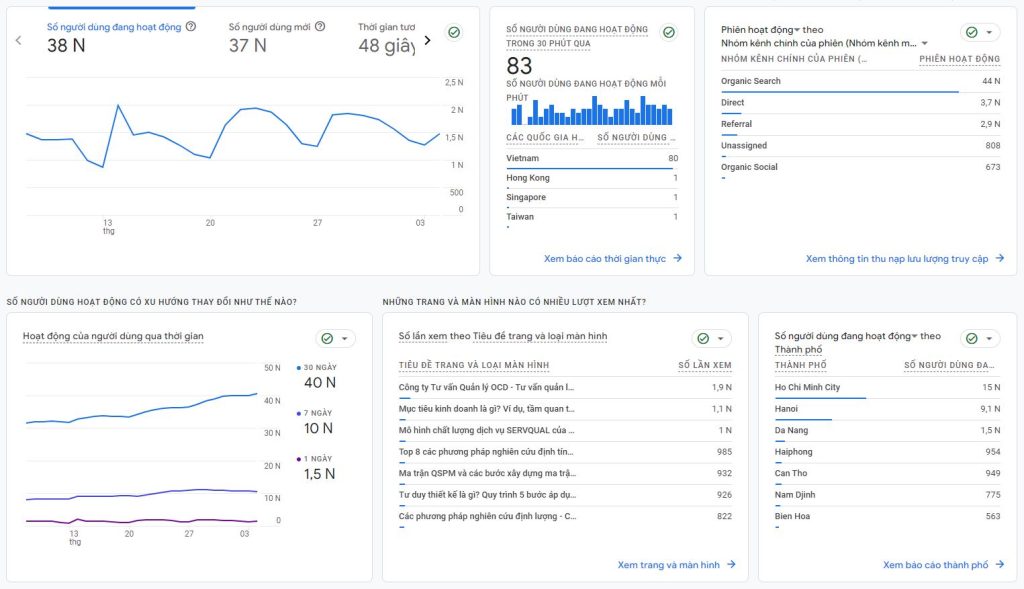Screen dimensions: 1024x589
Task: Click green check icon above the main line chart
Action: coord(454,32)
